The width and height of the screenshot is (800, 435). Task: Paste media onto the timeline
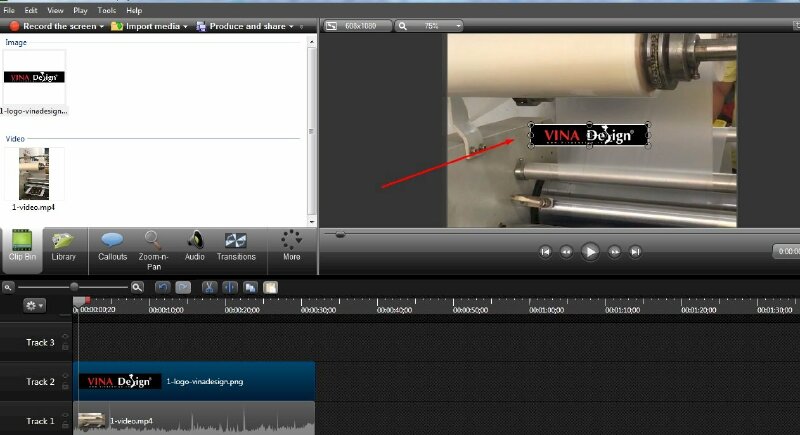coord(270,288)
